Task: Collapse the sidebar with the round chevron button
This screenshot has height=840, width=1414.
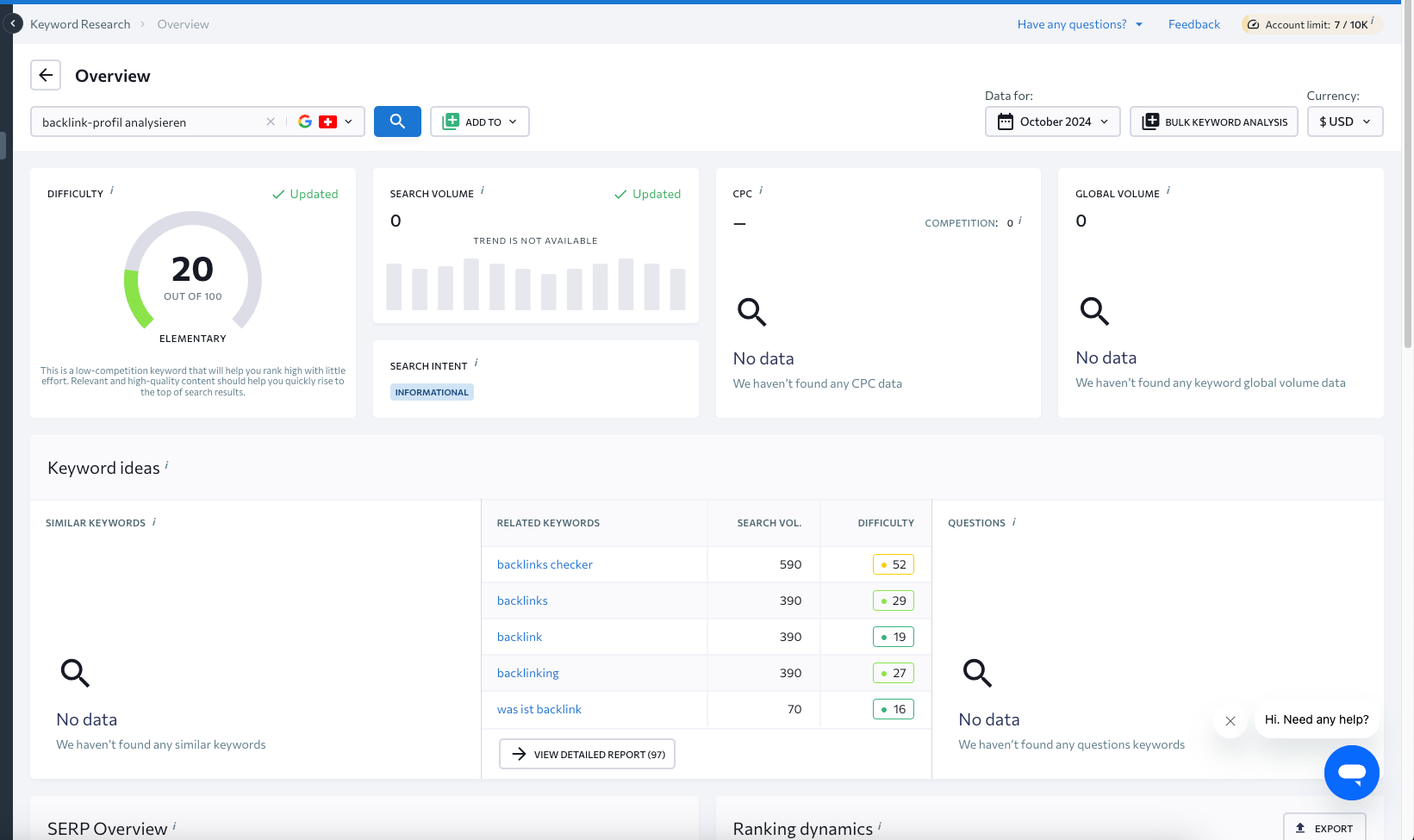Action: [13, 23]
